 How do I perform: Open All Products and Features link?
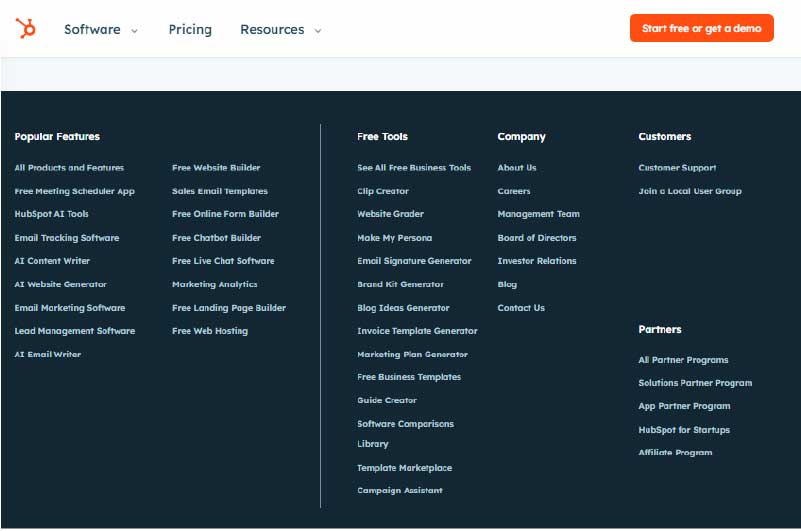pos(69,168)
